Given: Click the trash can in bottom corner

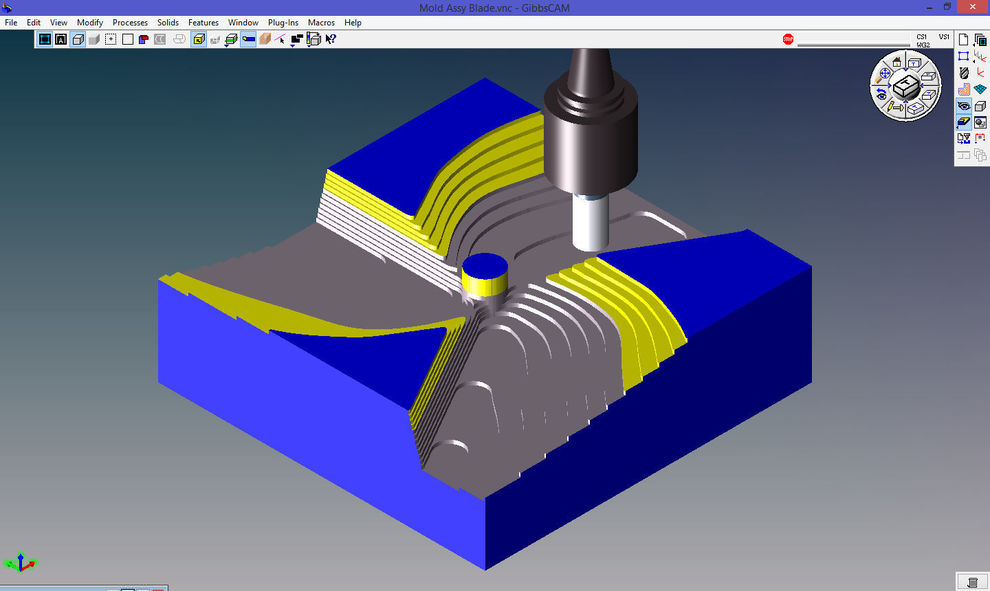Looking at the screenshot, I should (x=972, y=582).
